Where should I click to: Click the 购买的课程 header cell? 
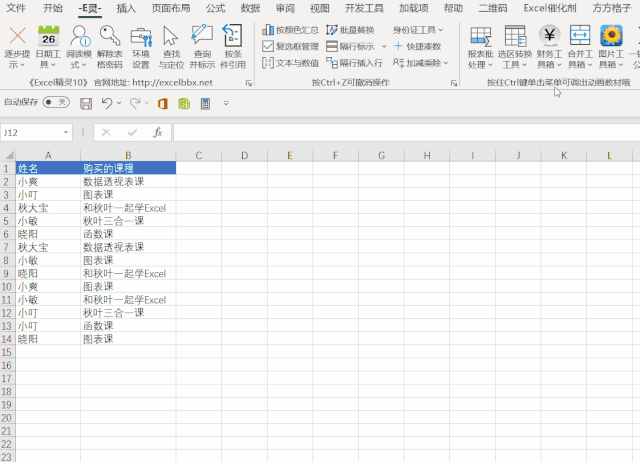coord(128,168)
